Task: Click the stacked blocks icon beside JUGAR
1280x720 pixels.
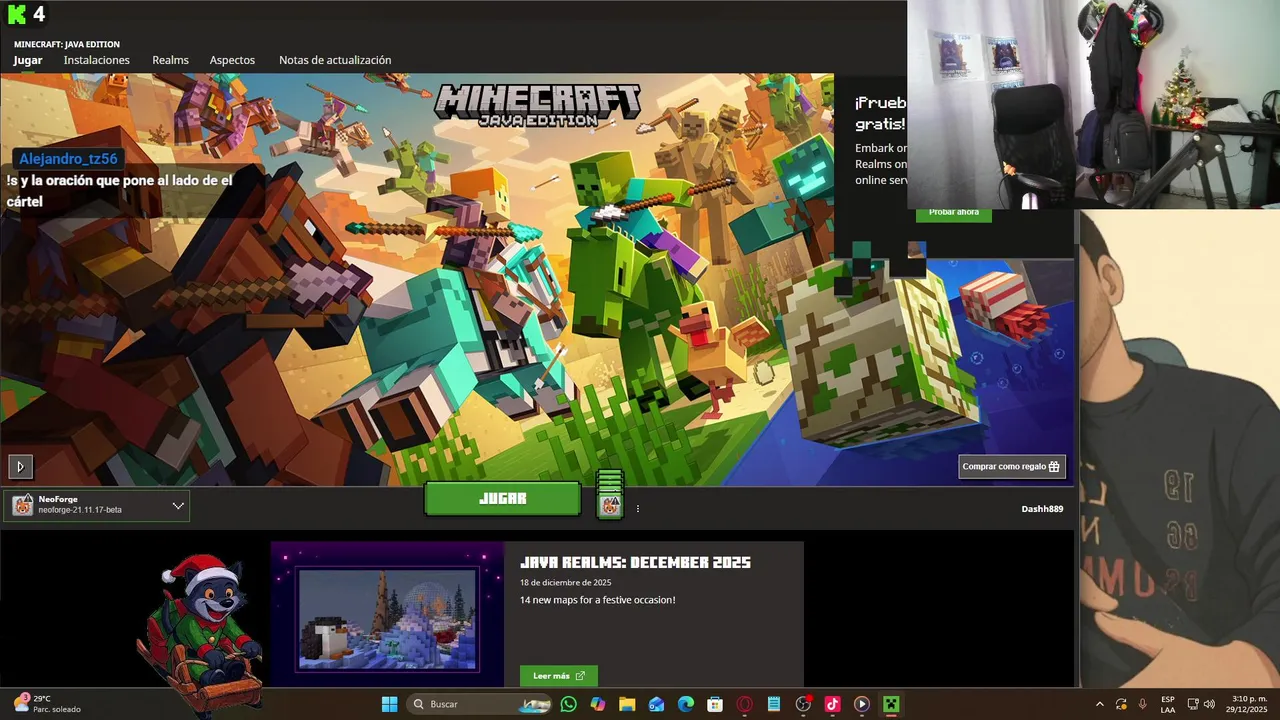Action: pos(610,494)
